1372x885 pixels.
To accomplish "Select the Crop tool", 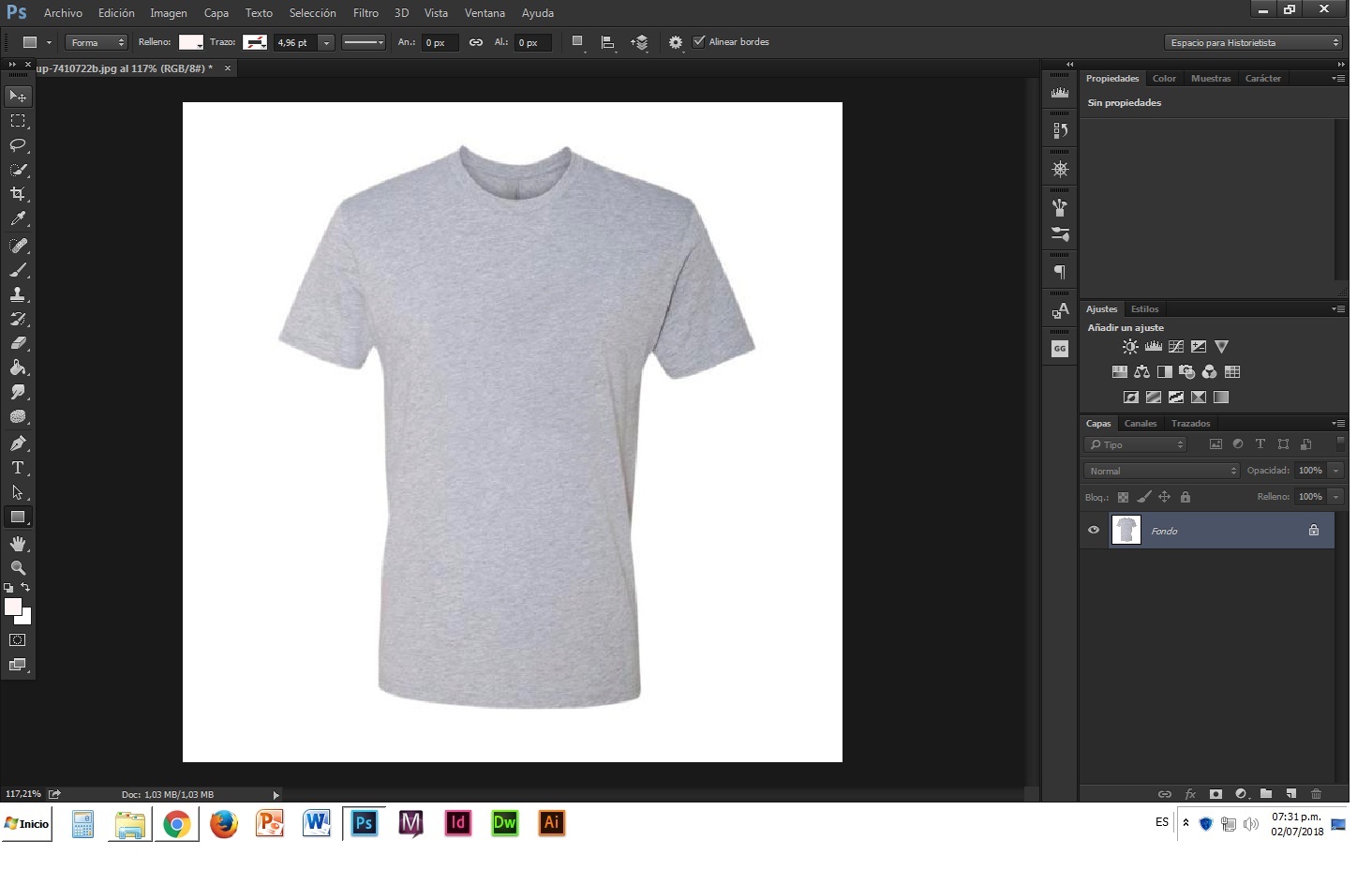I will [18, 194].
